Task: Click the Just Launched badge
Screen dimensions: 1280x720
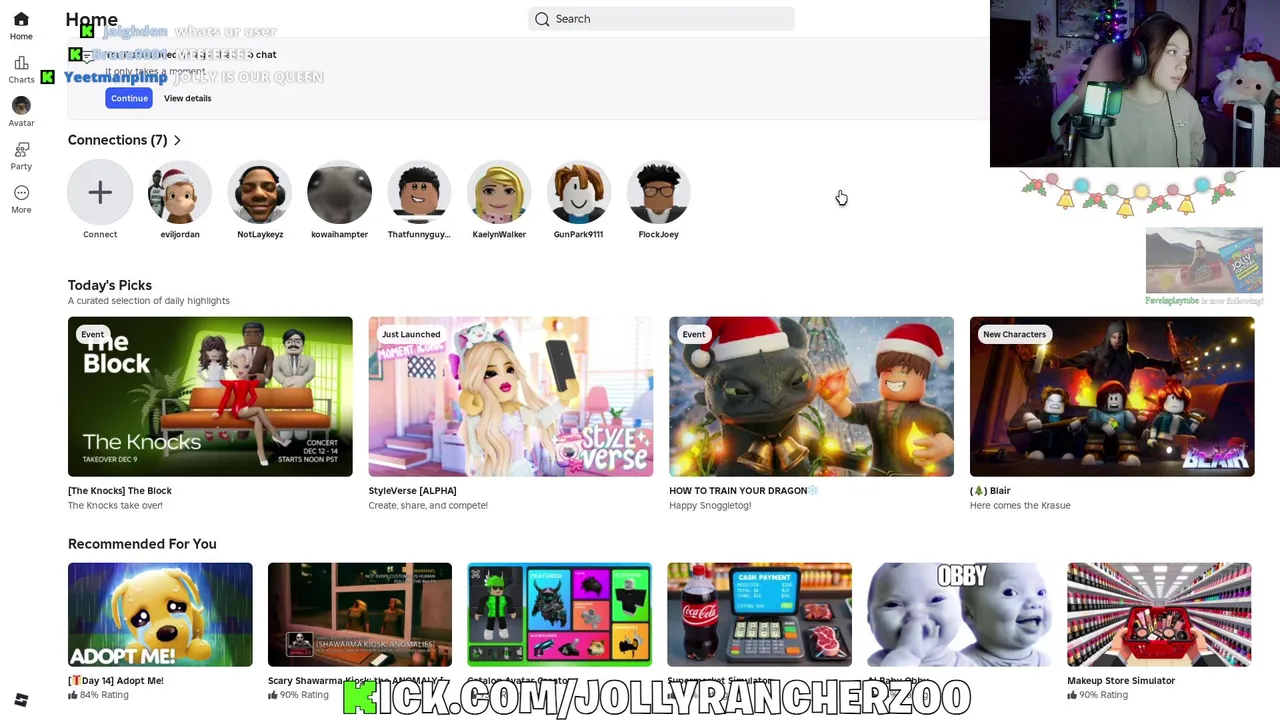Action: 411,334
